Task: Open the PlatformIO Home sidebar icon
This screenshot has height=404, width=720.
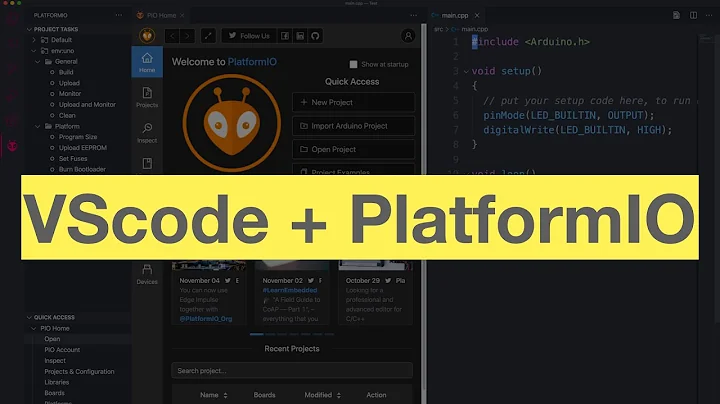Action: (147, 62)
